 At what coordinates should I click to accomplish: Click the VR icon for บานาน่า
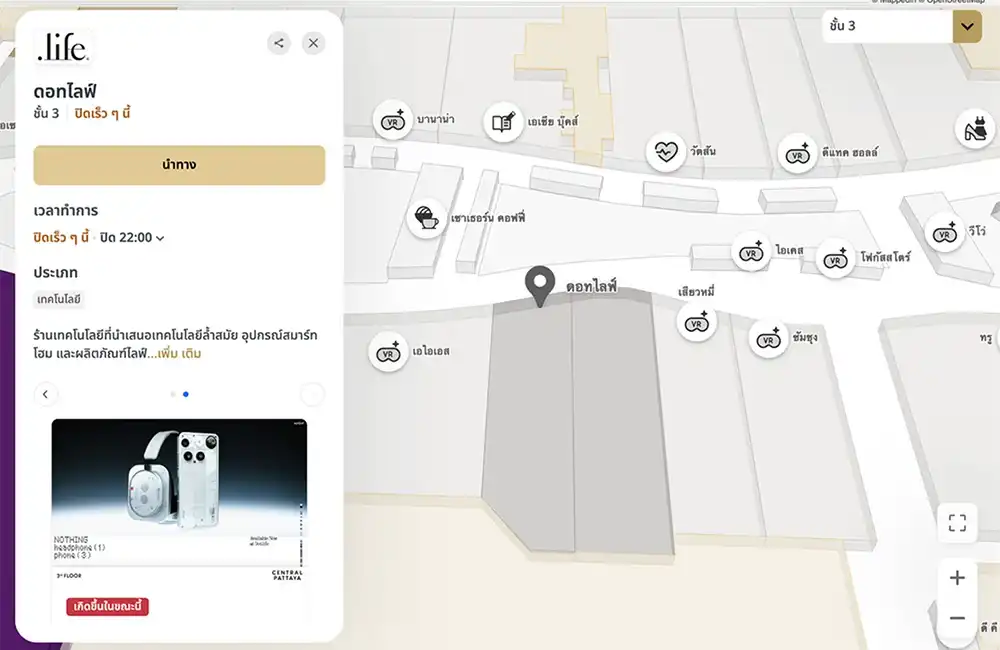(x=393, y=120)
